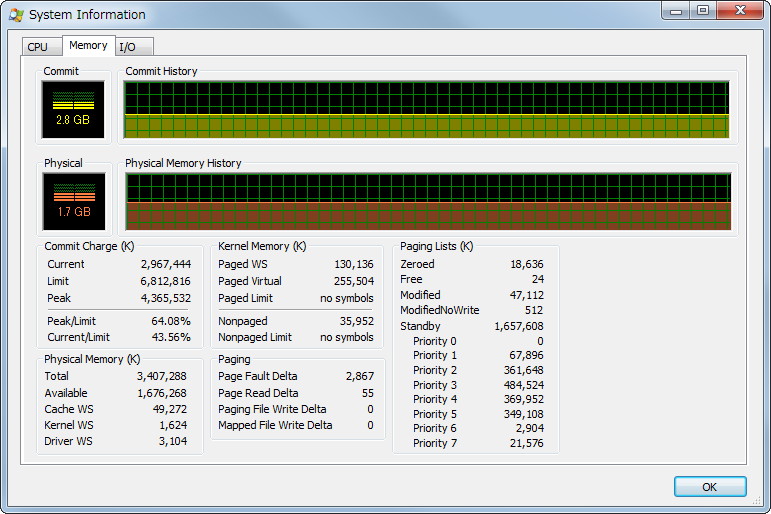Click the System Information title bar icon
The width and height of the screenshot is (771, 514).
pyautogui.click(x=16, y=15)
